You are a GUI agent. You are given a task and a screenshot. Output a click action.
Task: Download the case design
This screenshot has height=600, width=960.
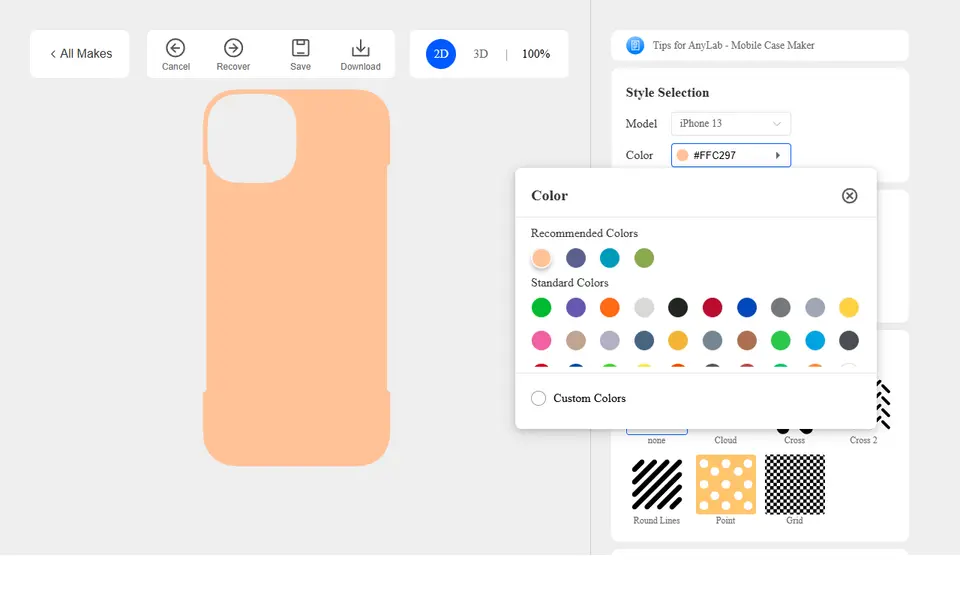(x=360, y=54)
